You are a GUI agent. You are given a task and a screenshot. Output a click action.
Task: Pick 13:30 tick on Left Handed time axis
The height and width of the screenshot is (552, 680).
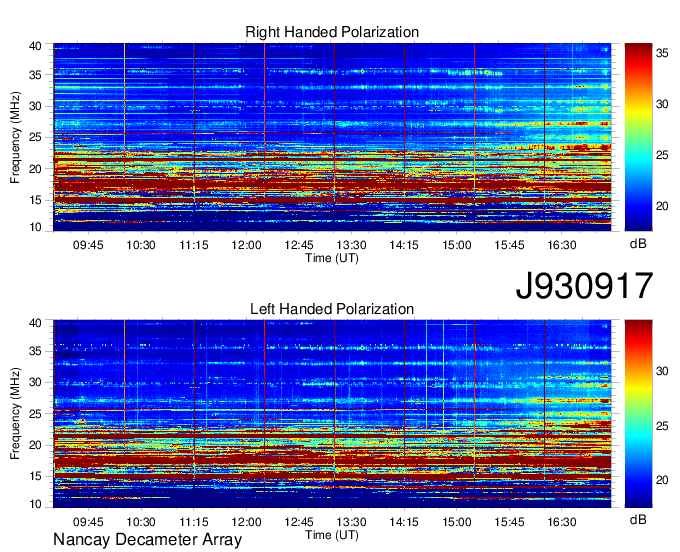[x=351, y=522]
